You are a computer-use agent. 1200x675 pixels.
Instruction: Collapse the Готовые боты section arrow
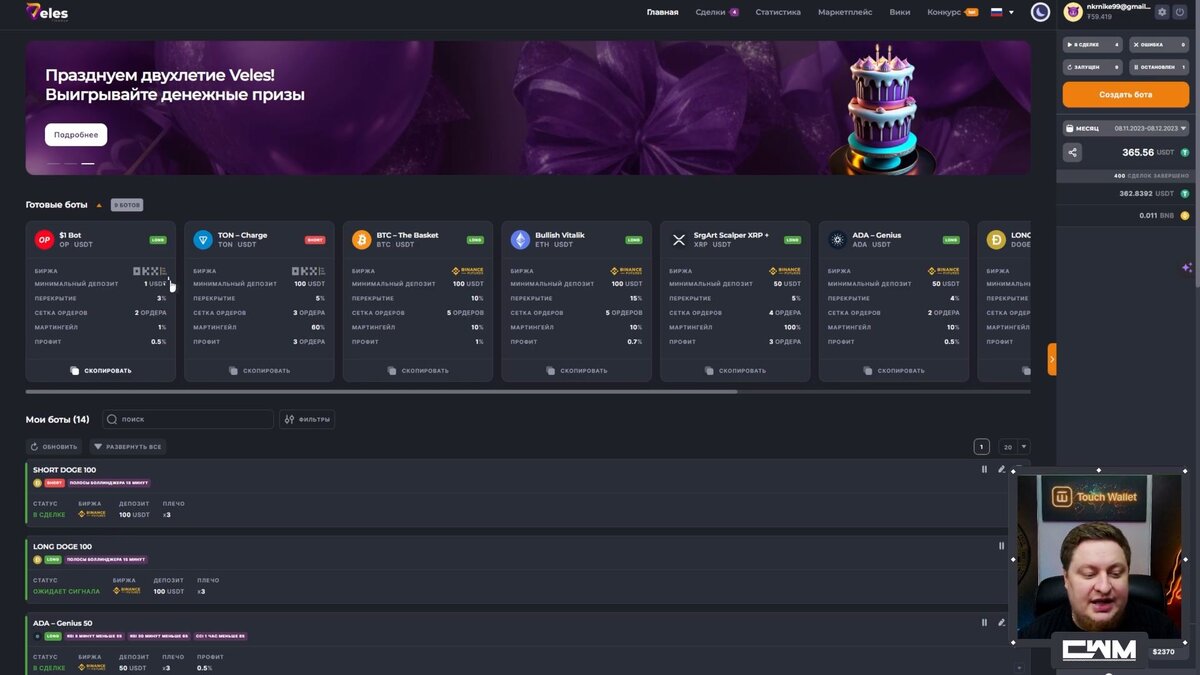click(99, 205)
